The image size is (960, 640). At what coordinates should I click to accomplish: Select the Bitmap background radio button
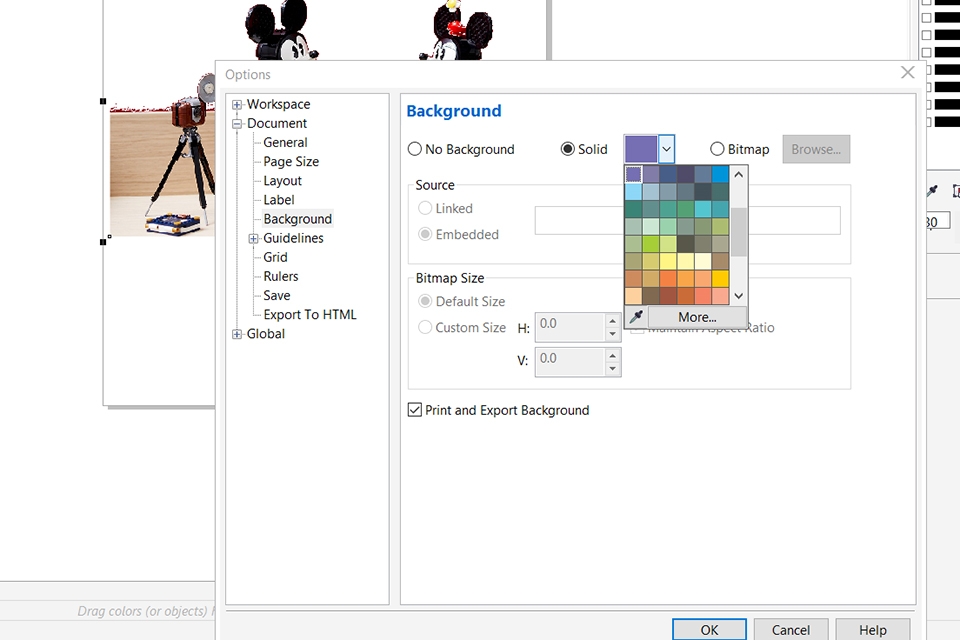[x=717, y=149]
